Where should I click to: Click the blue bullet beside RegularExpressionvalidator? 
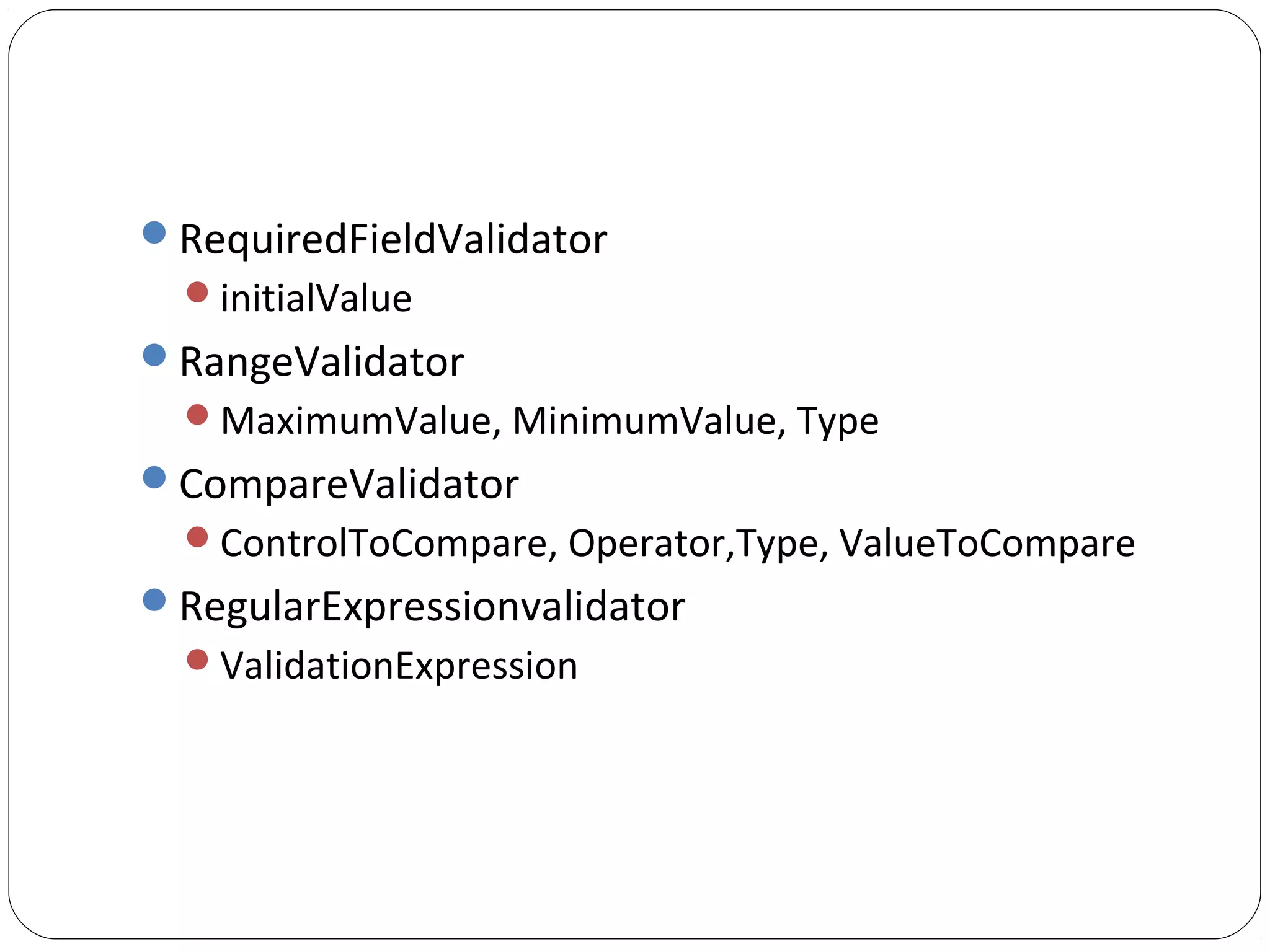(154, 599)
